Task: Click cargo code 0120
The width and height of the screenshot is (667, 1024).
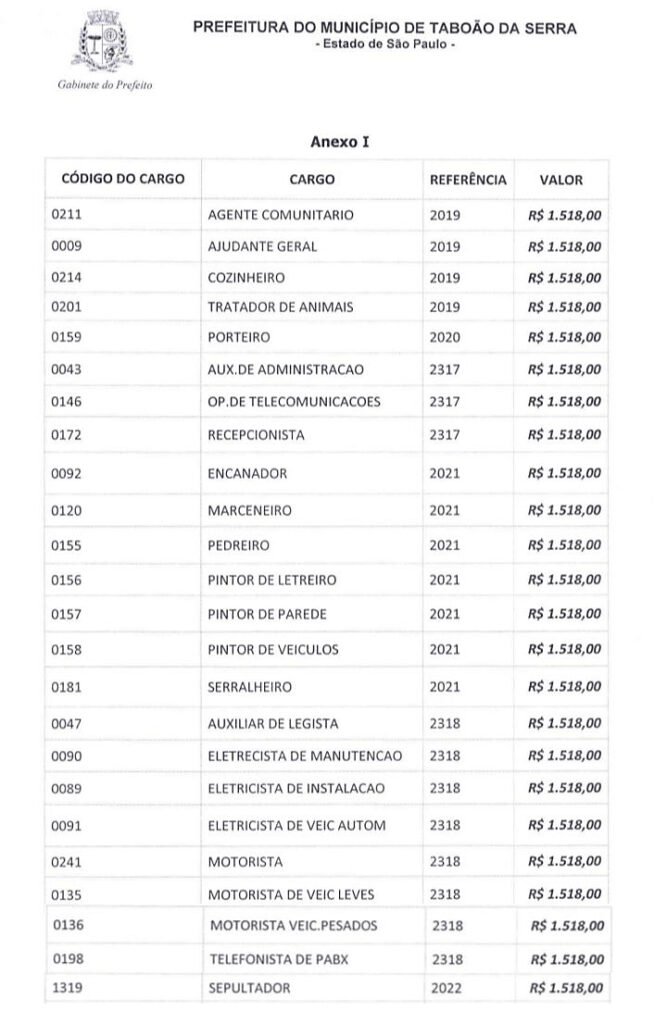Action: pos(66,511)
